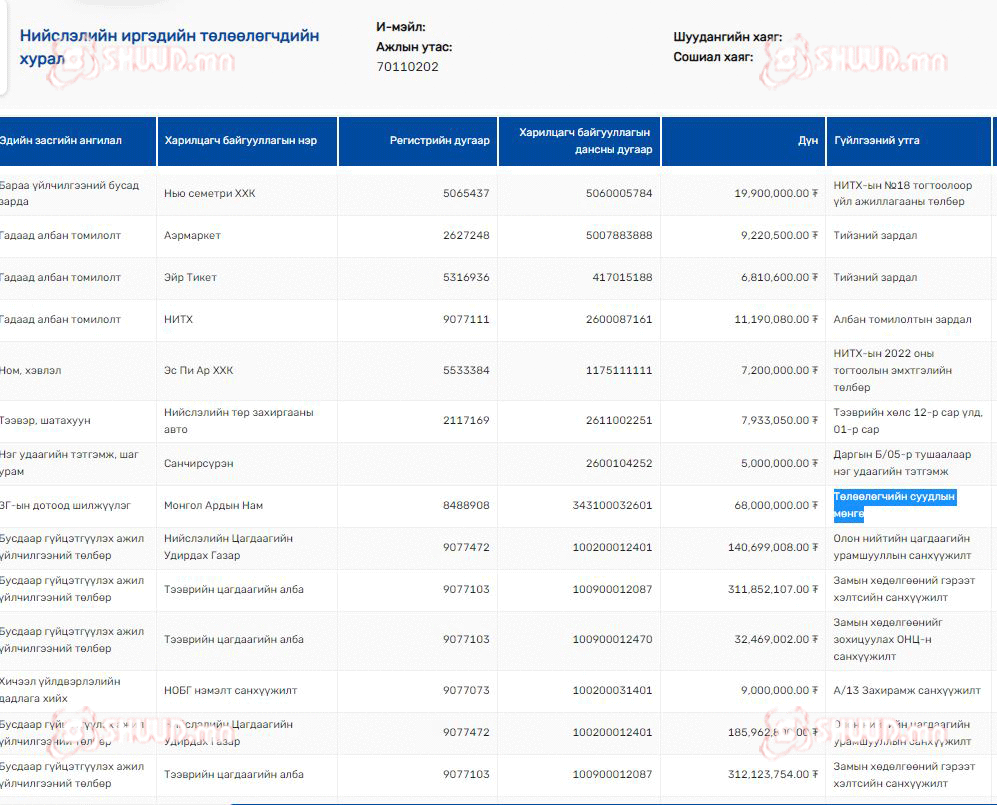Viewport: 997px width, 805px height.
Task: Click Харилцагч байгууллагын дансны дугаар header
Action: 585,141
